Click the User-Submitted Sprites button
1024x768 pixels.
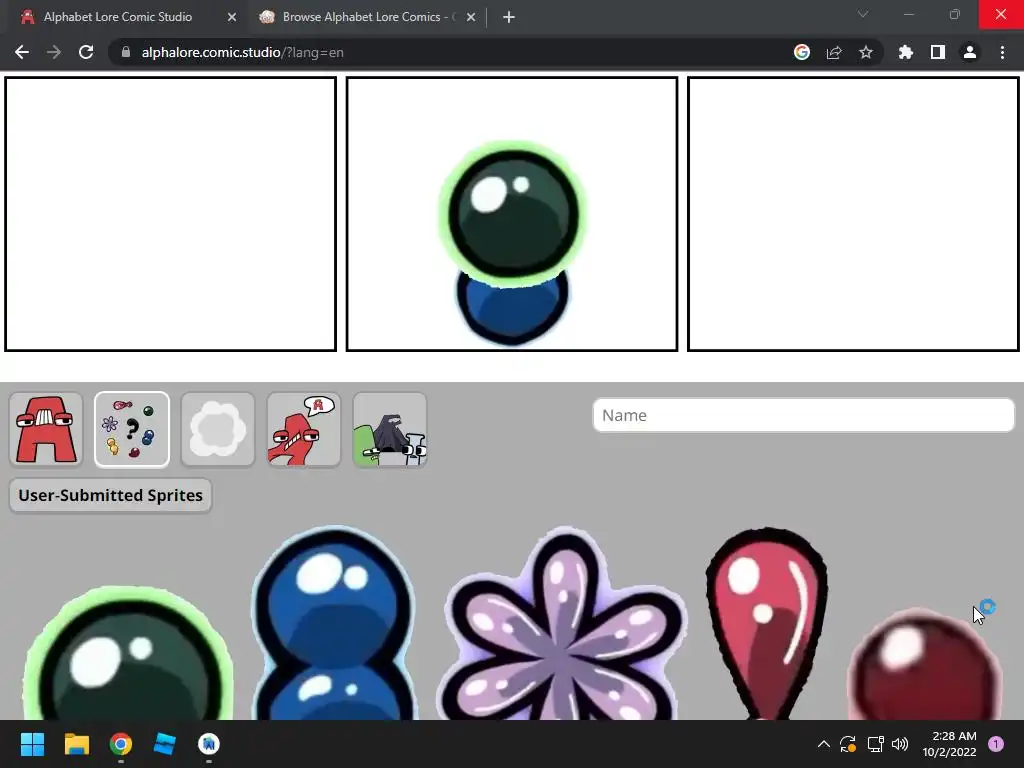click(110, 496)
